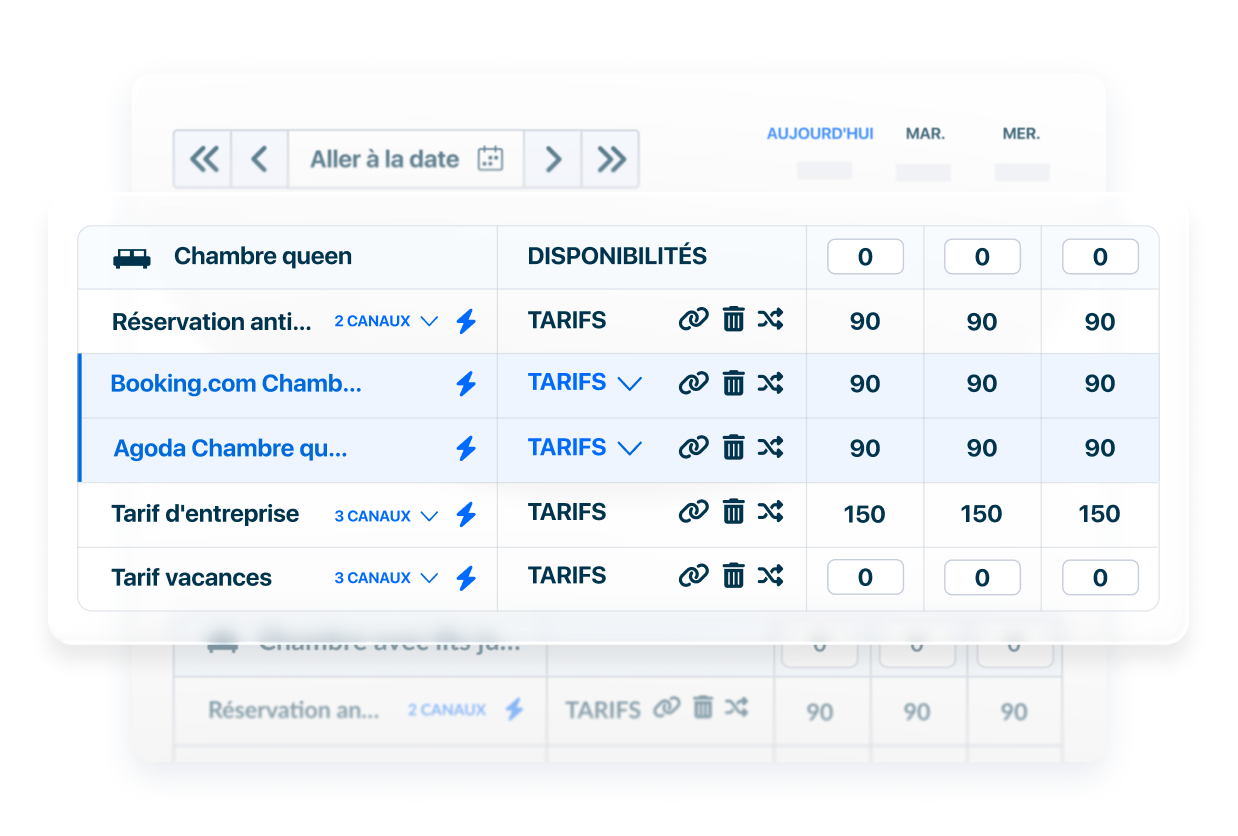Click lightning bolt icon for Tarif d'entreprise

[x=466, y=515]
